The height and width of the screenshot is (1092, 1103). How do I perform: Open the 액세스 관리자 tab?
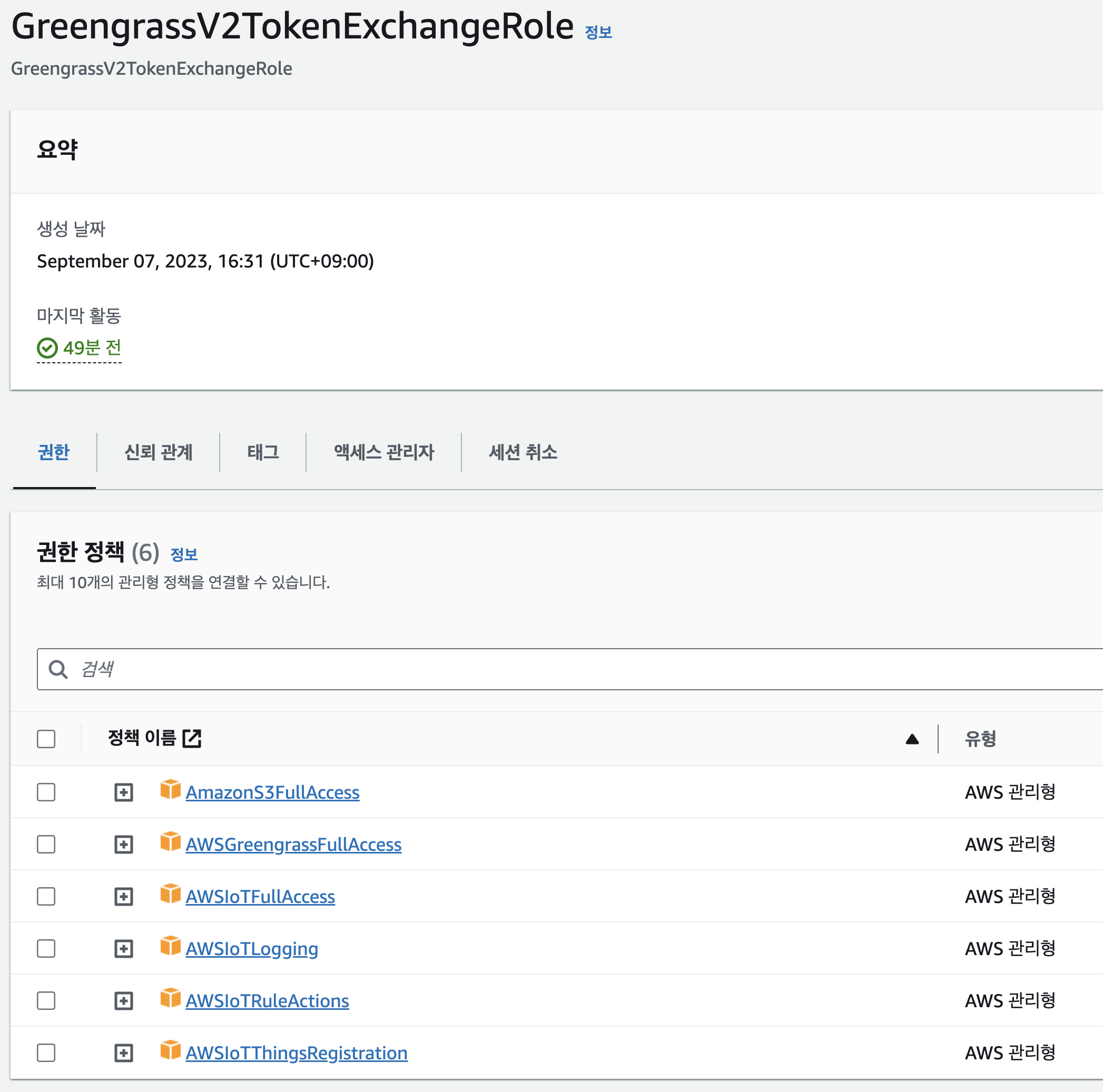[x=383, y=452]
